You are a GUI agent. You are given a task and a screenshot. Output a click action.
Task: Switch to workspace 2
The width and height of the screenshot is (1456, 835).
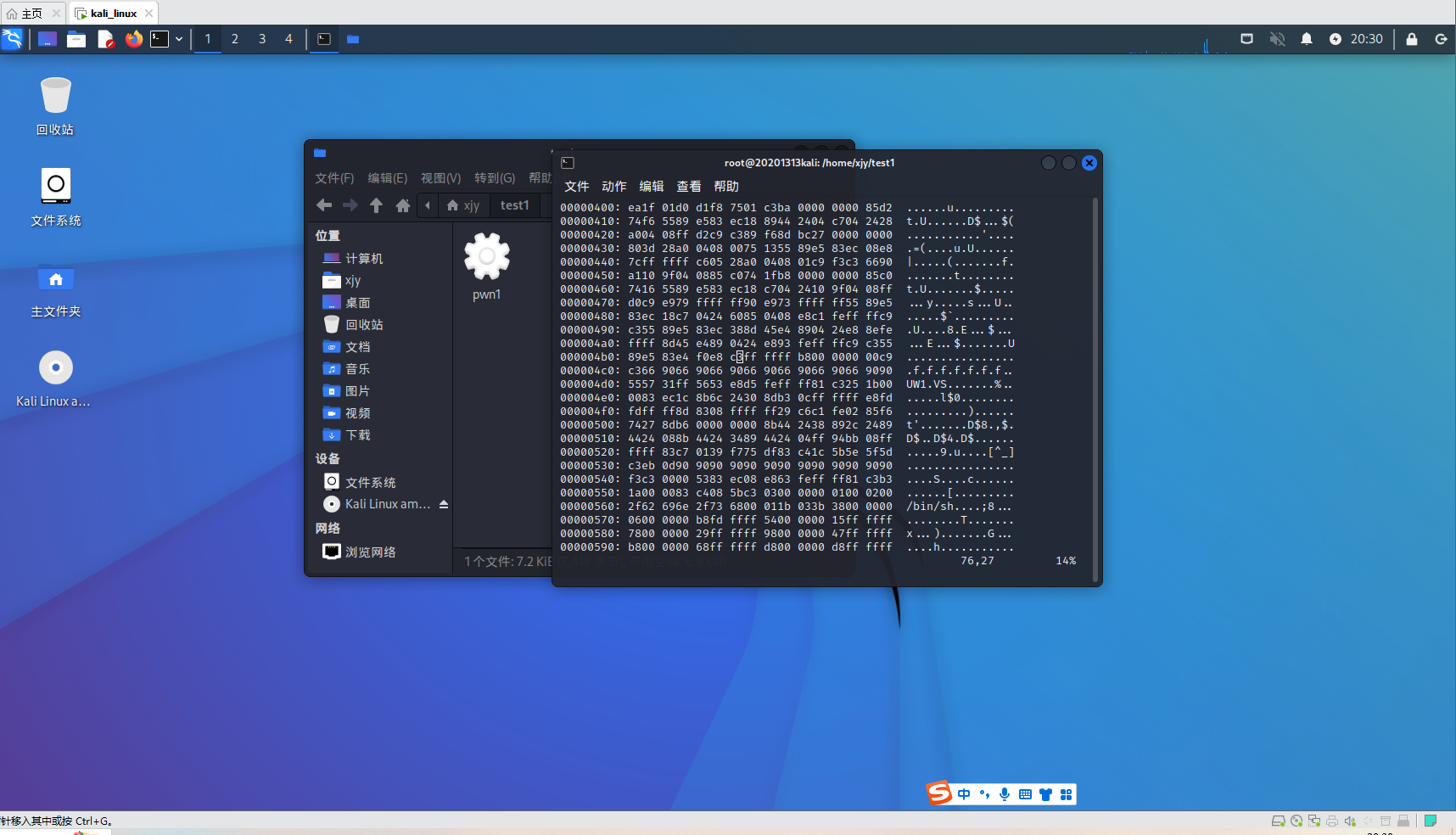tap(235, 39)
